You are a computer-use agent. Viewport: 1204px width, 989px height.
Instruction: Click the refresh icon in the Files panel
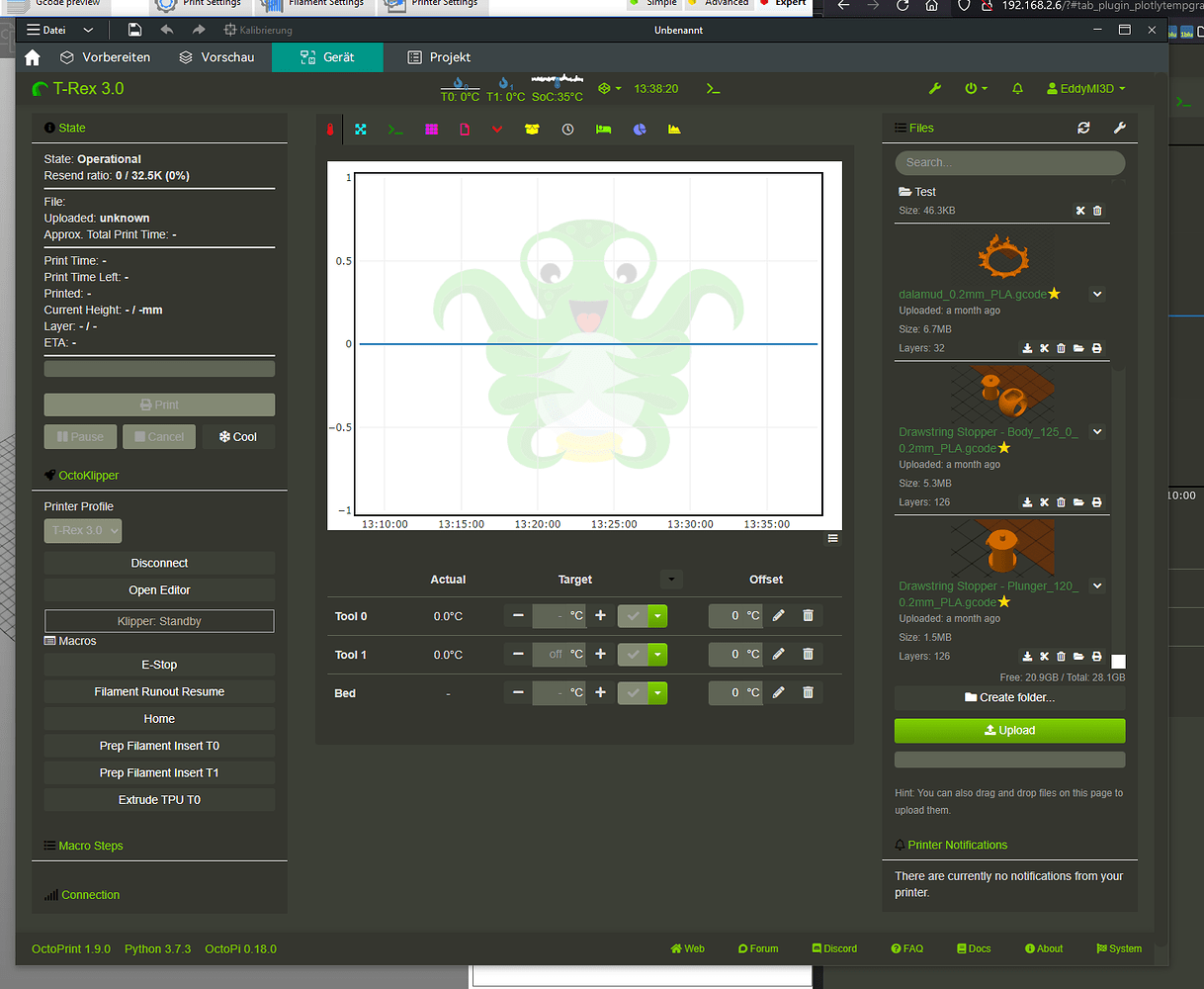(1083, 128)
